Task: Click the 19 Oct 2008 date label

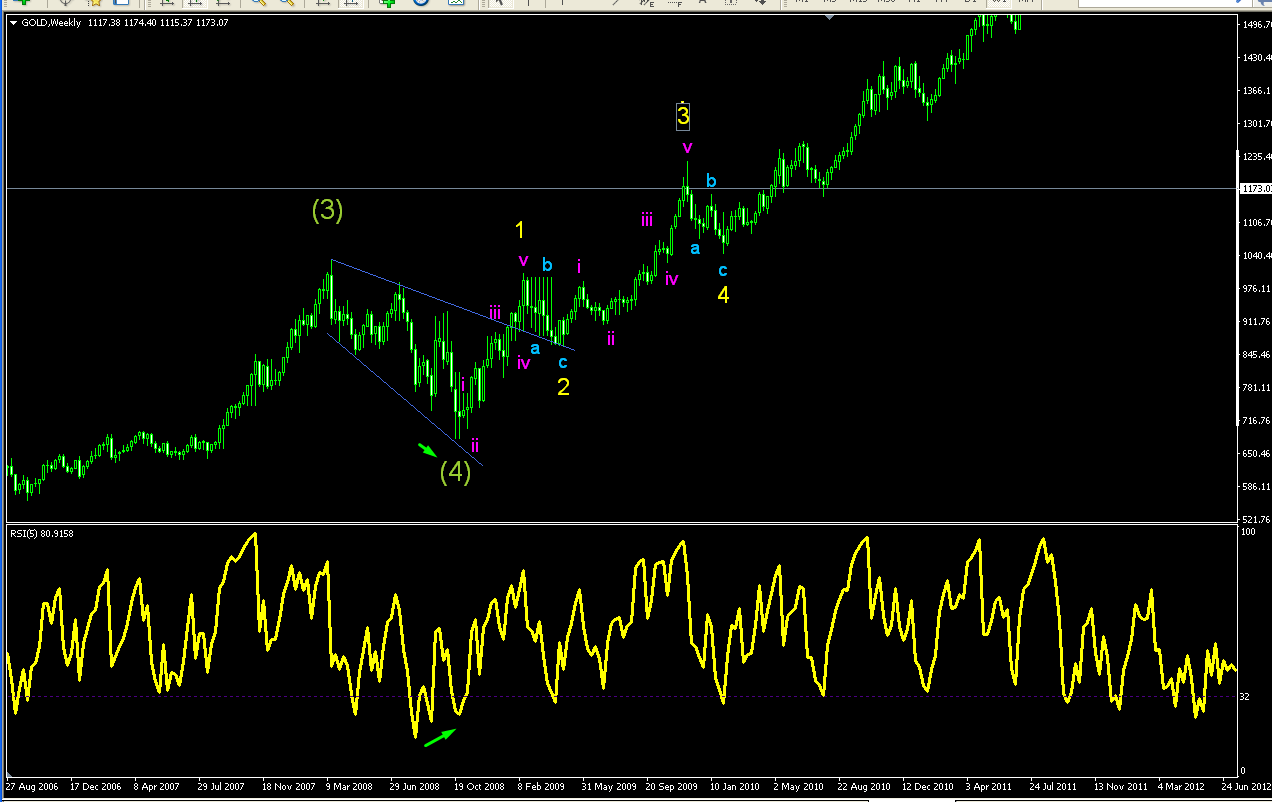Action: coord(479,787)
